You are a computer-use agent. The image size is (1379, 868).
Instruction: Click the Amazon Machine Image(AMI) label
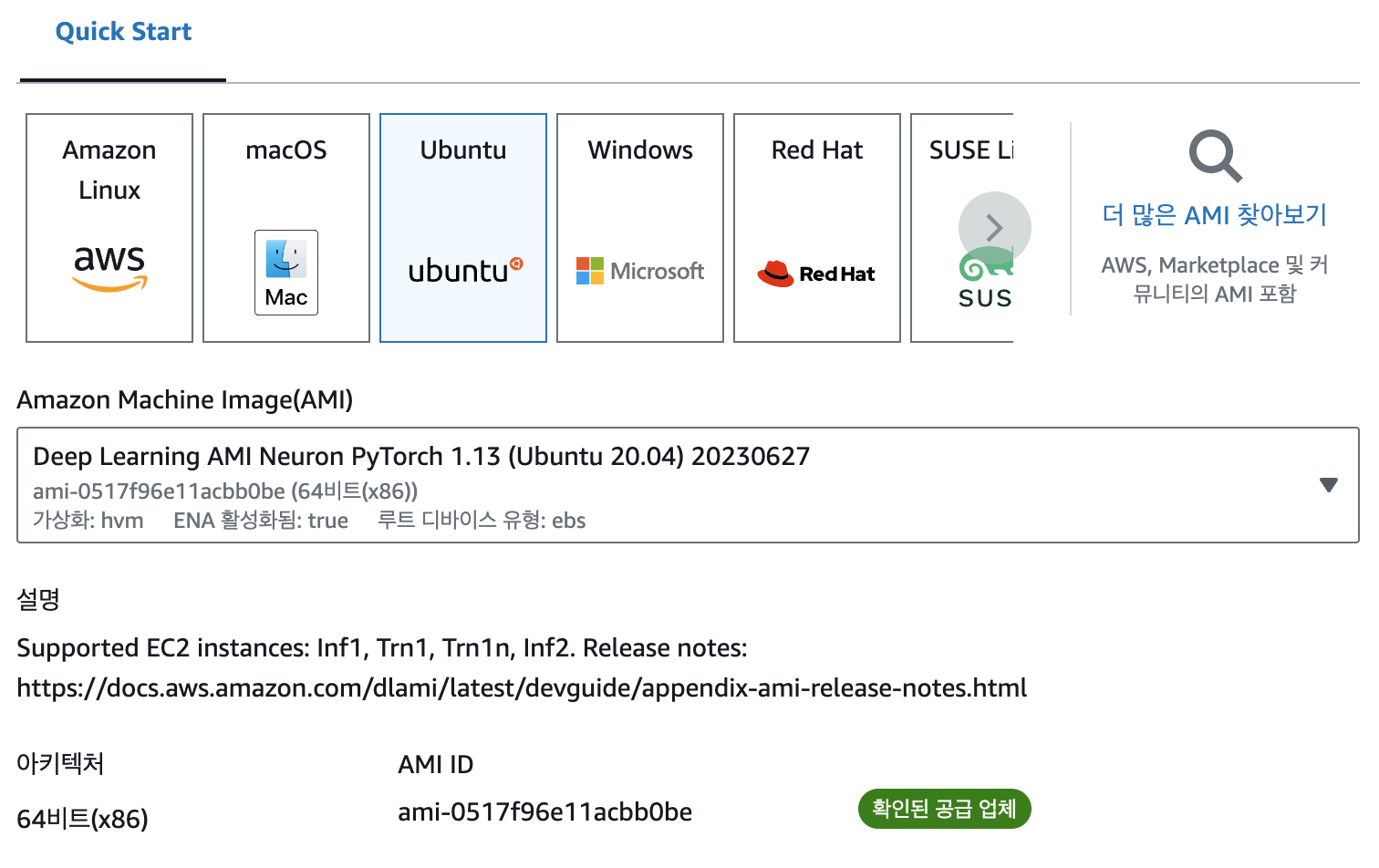tap(185, 400)
